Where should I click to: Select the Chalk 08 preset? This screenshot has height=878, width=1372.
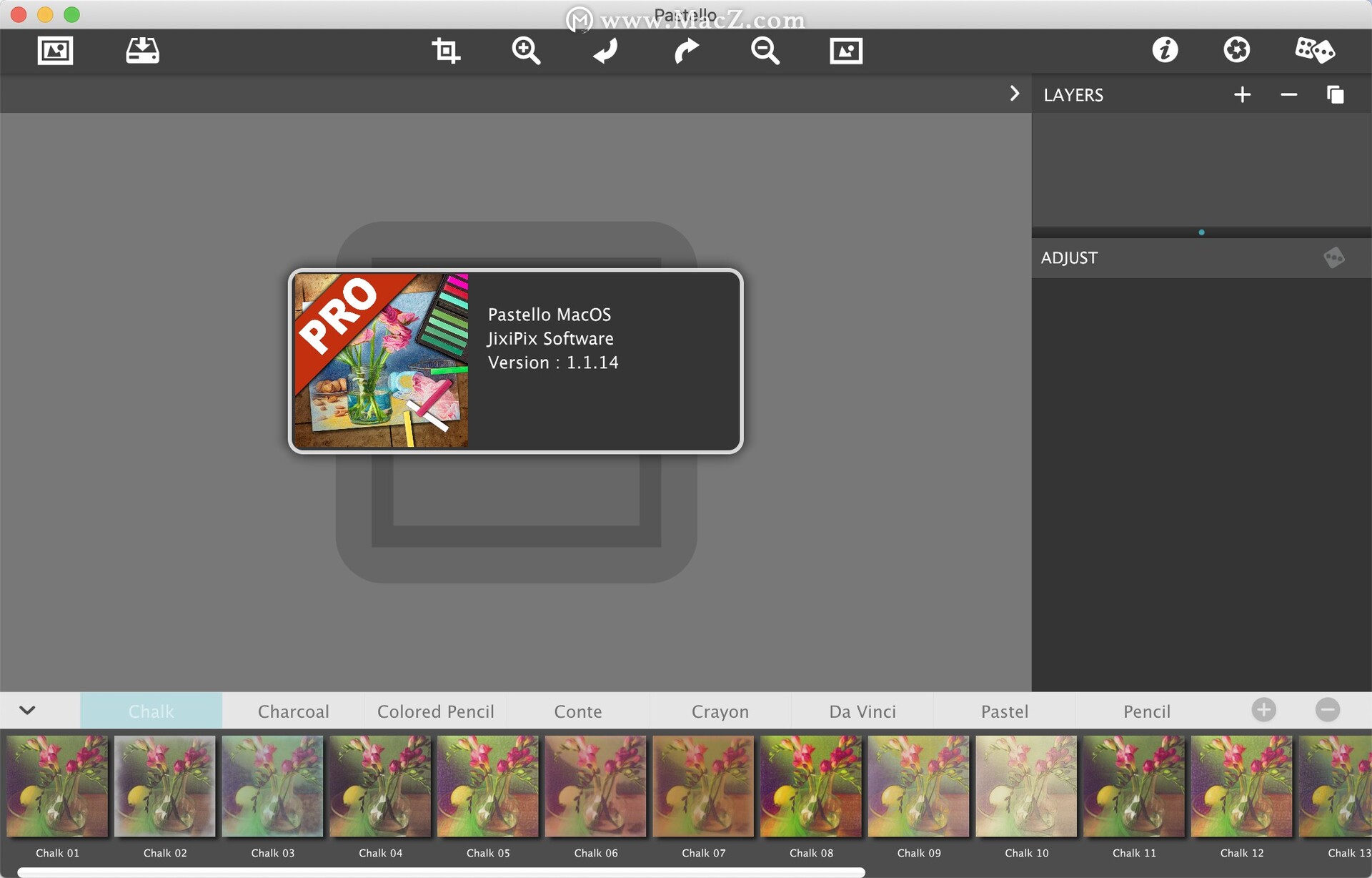point(811,786)
